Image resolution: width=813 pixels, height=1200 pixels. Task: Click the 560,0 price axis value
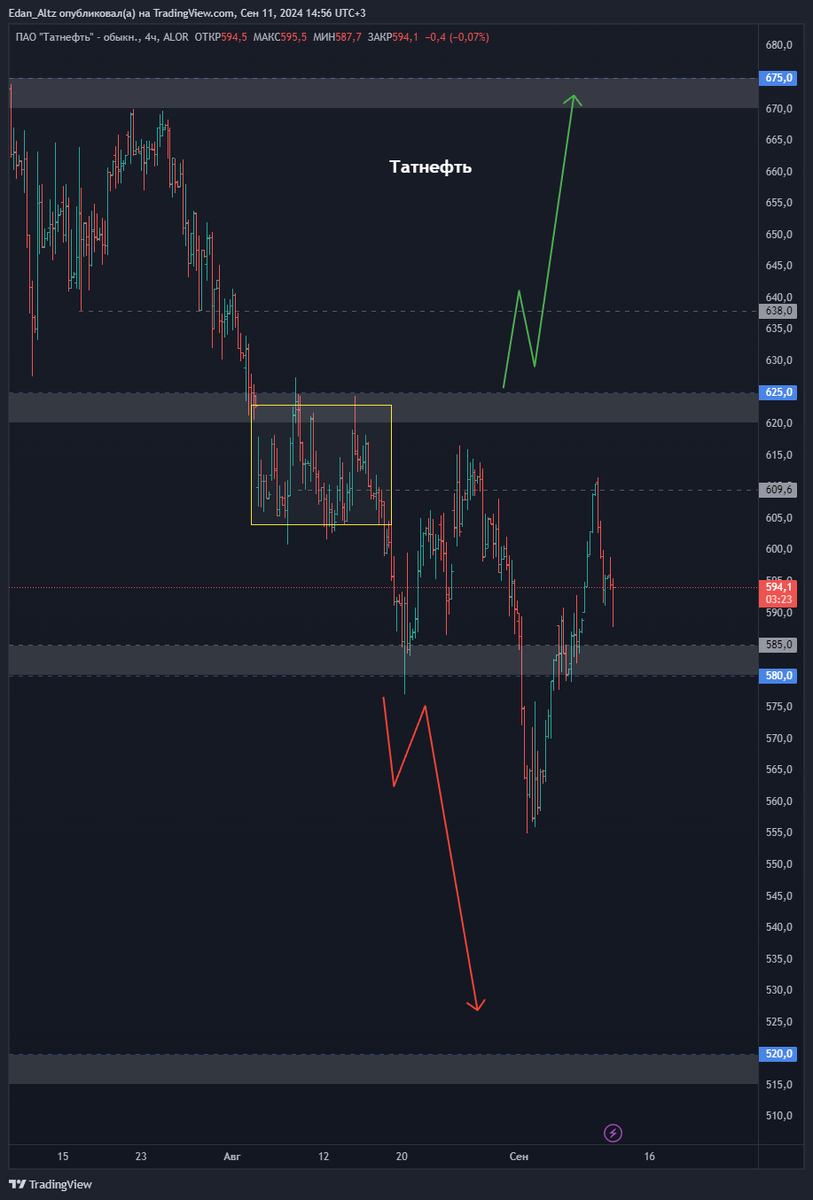point(779,801)
